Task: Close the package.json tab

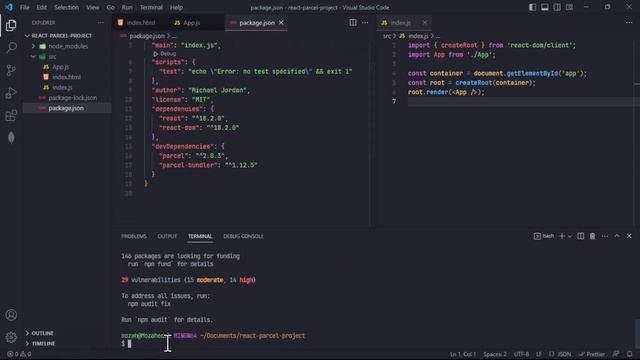Action: (281, 23)
